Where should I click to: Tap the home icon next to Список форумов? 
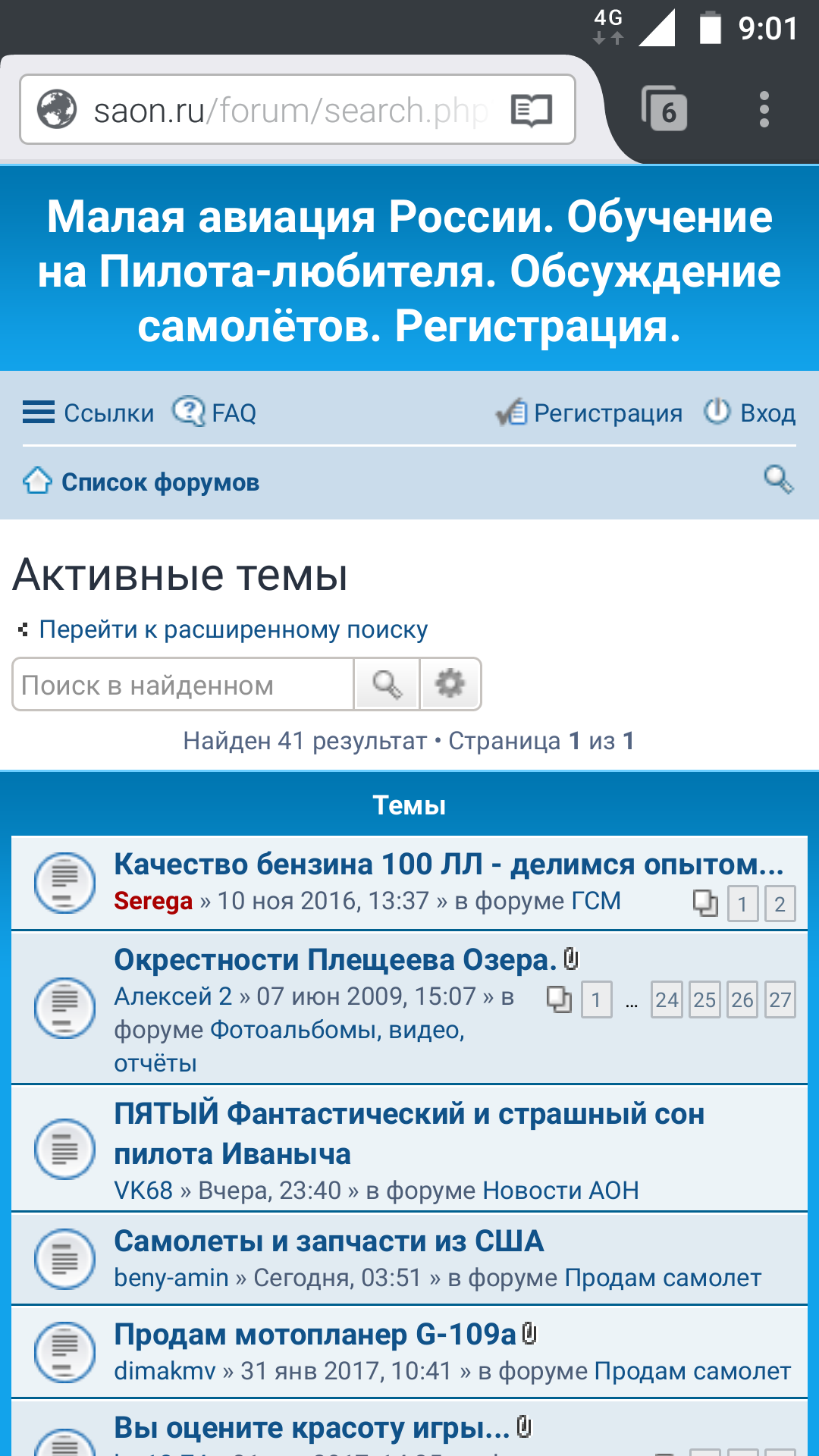[x=37, y=482]
